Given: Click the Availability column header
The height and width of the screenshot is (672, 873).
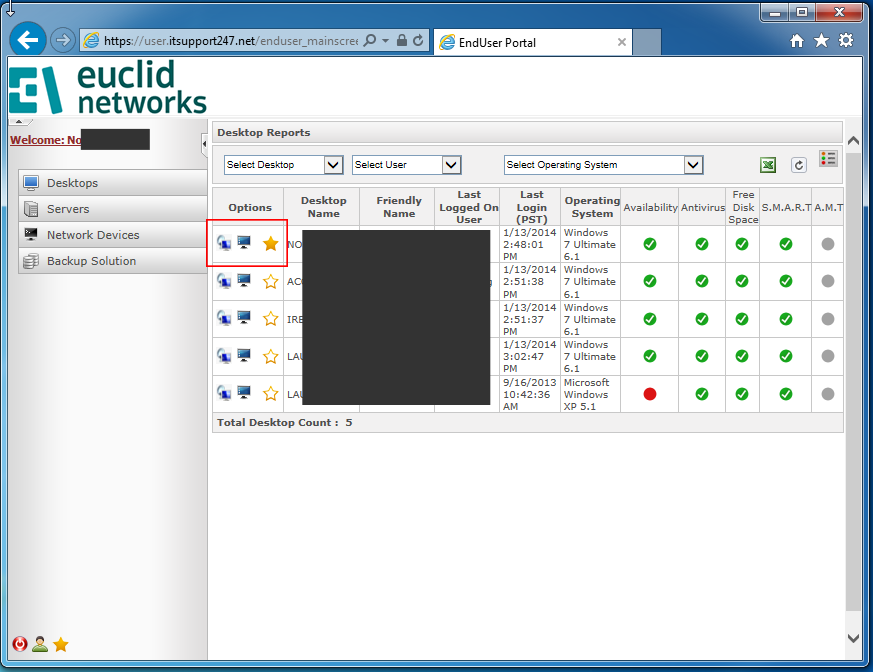Looking at the screenshot, I should click(x=650, y=207).
